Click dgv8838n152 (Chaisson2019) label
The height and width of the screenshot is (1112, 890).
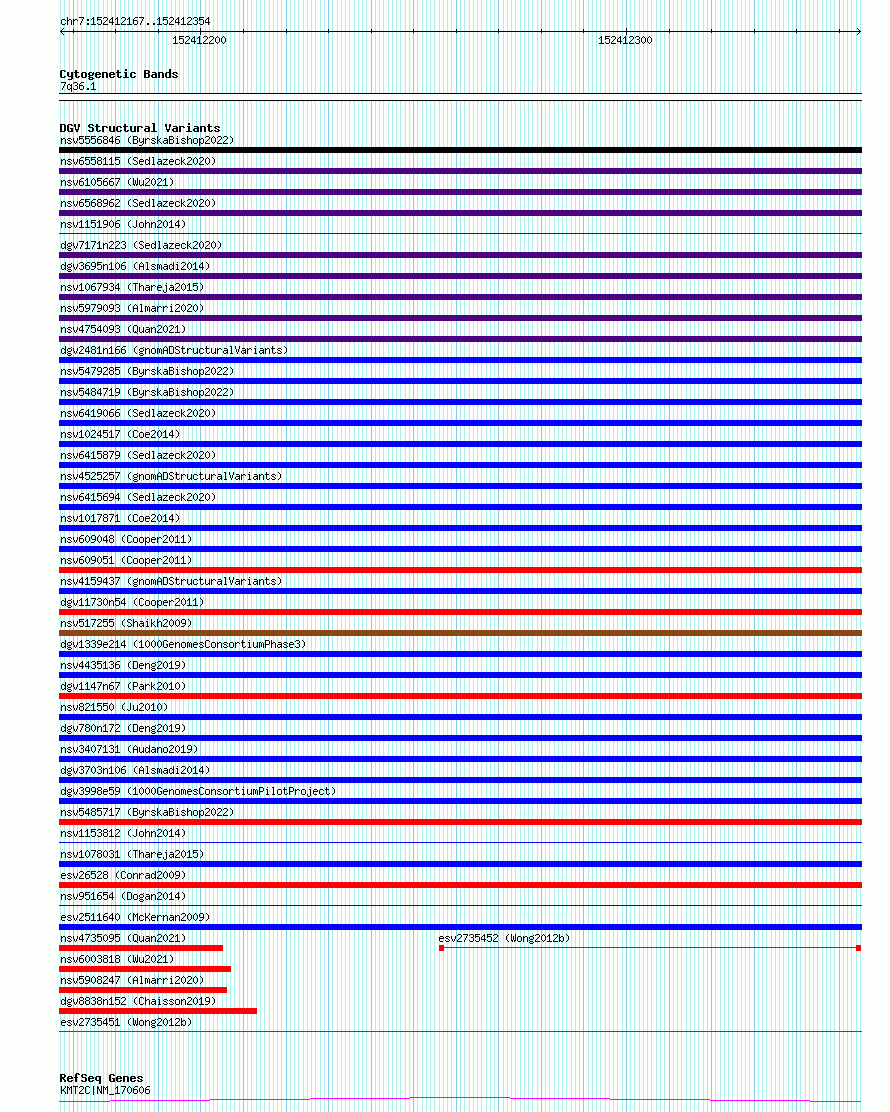point(138,1002)
